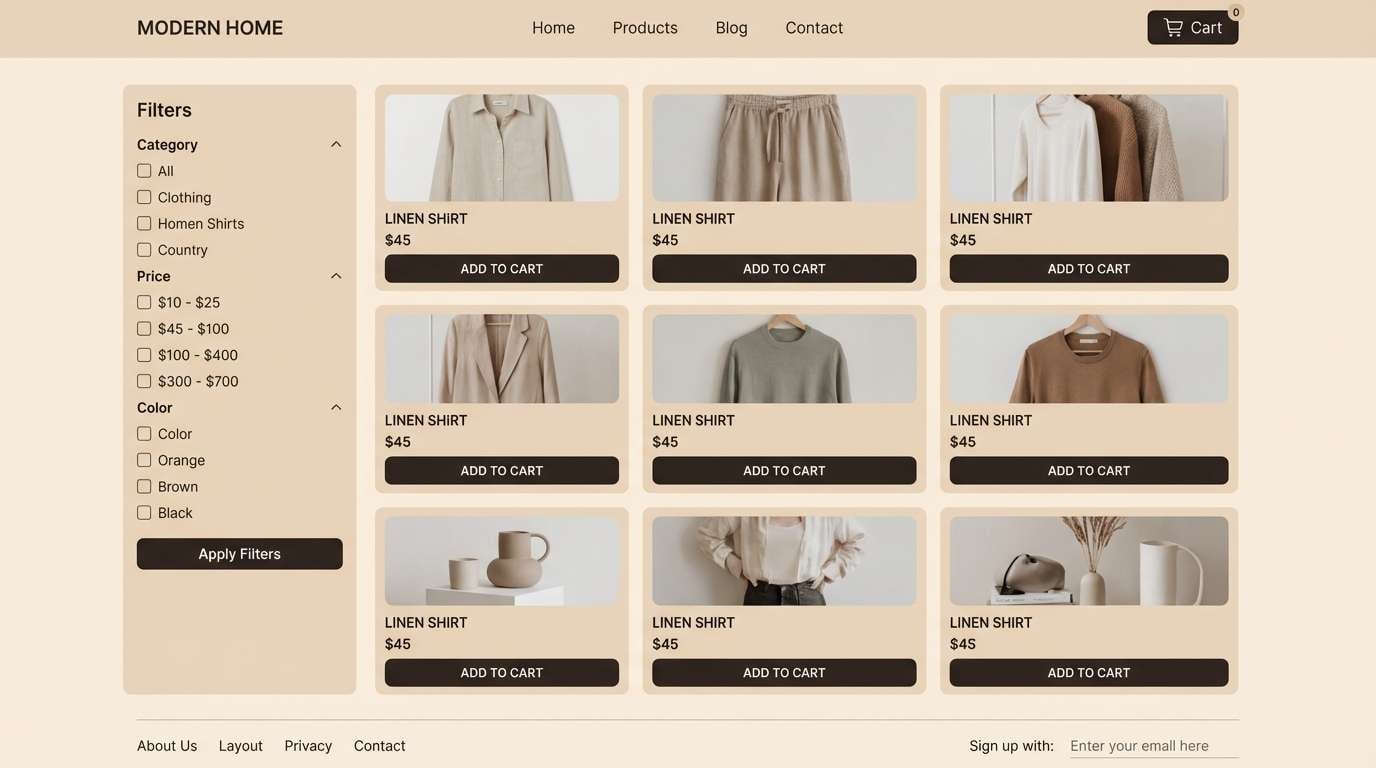Check the Black color option
Viewport: 1376px width, 768px height.
point(144,511)
